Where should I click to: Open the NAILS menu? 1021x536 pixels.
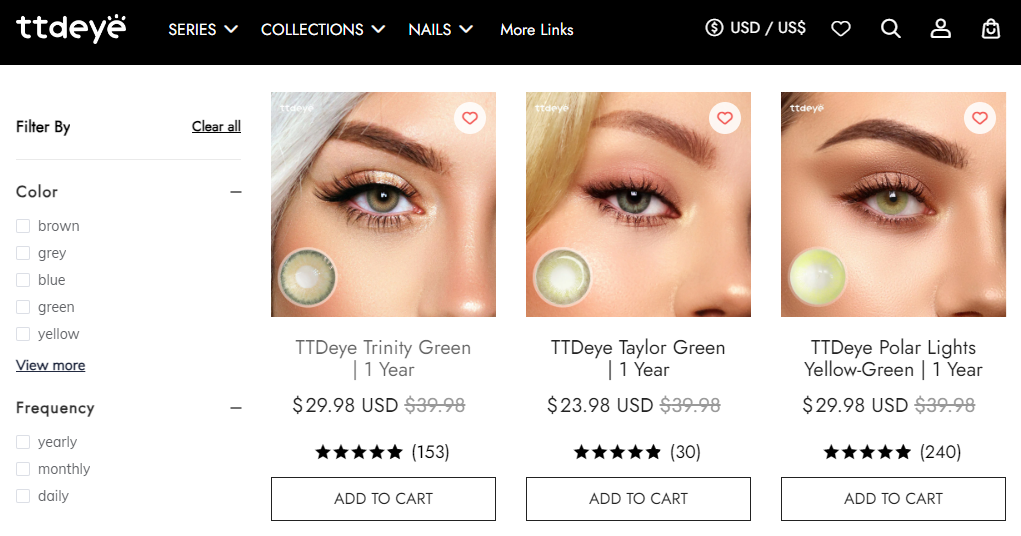(440, 29)
